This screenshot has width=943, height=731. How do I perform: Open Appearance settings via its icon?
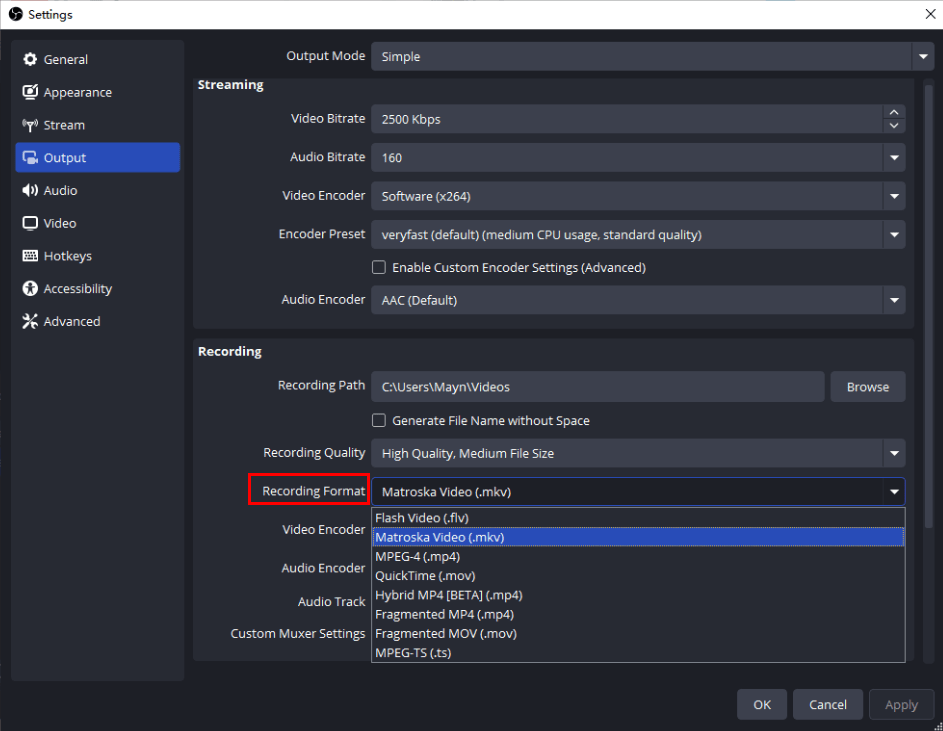tap(30, 93)
